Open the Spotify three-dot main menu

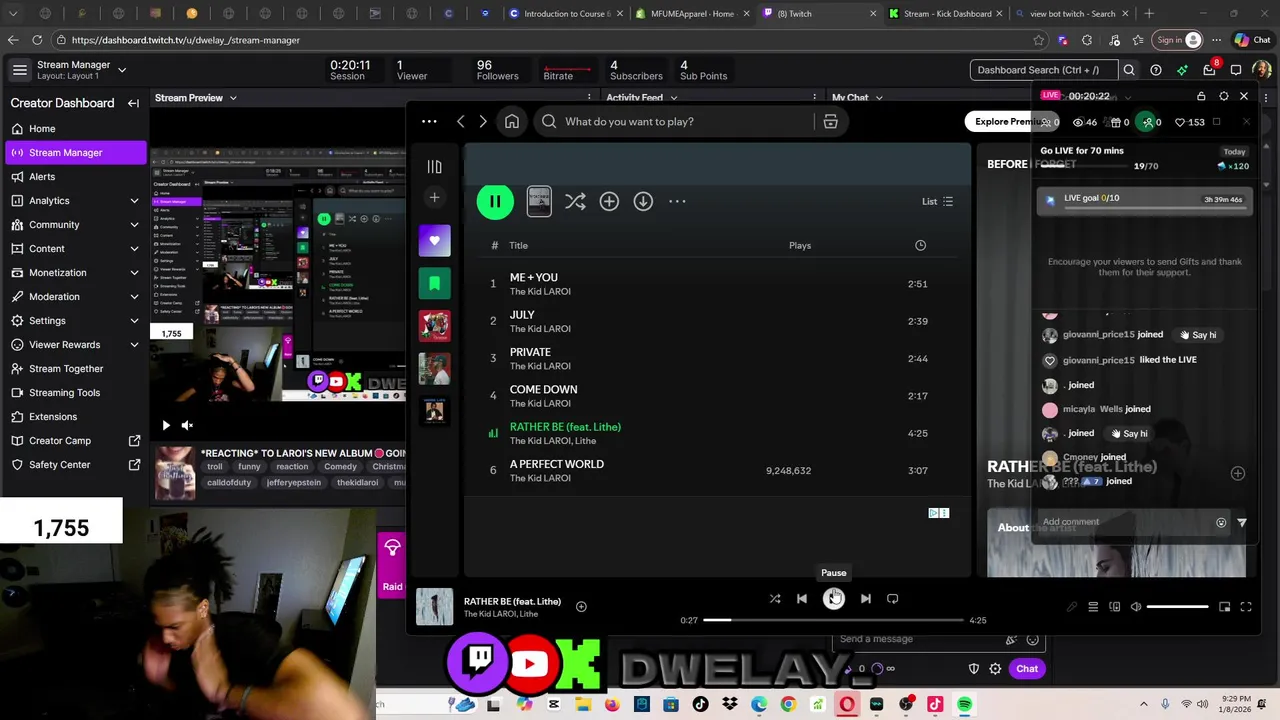(429, 121)
